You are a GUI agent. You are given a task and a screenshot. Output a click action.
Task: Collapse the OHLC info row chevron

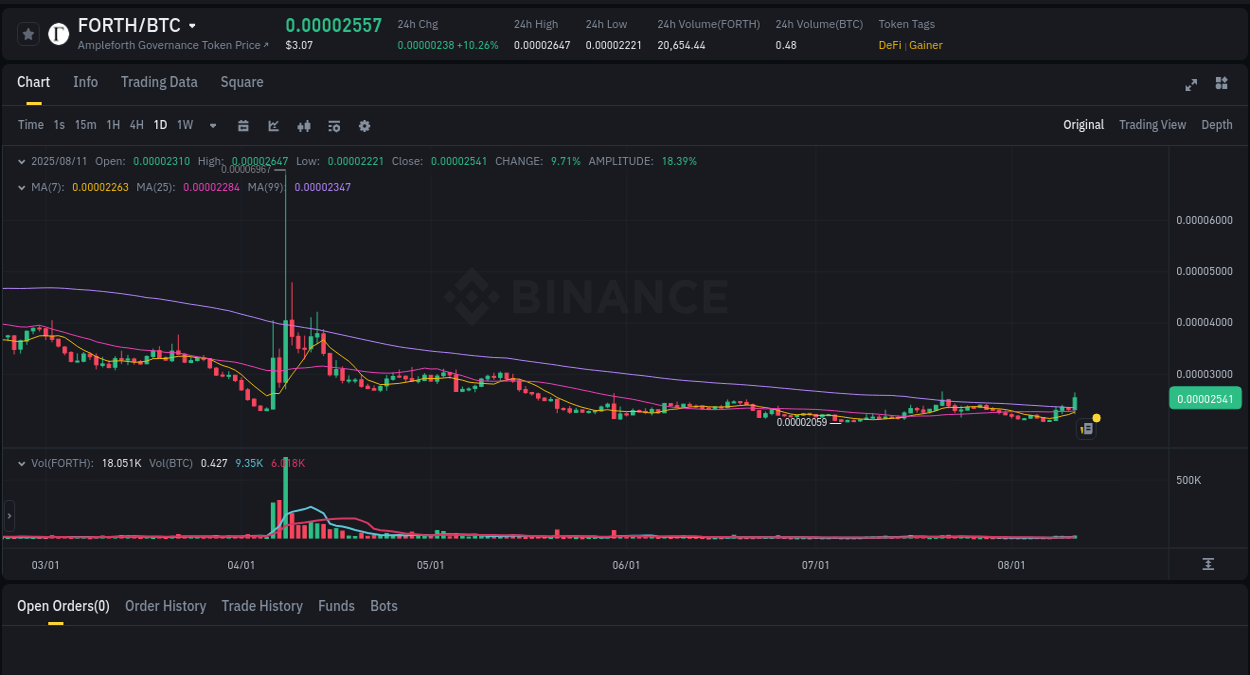point(22,160)
